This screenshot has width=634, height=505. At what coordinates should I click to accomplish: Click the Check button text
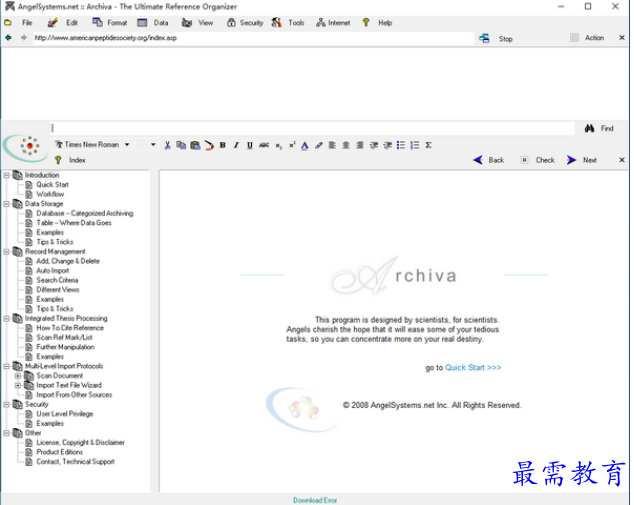(x=545, y=160)
